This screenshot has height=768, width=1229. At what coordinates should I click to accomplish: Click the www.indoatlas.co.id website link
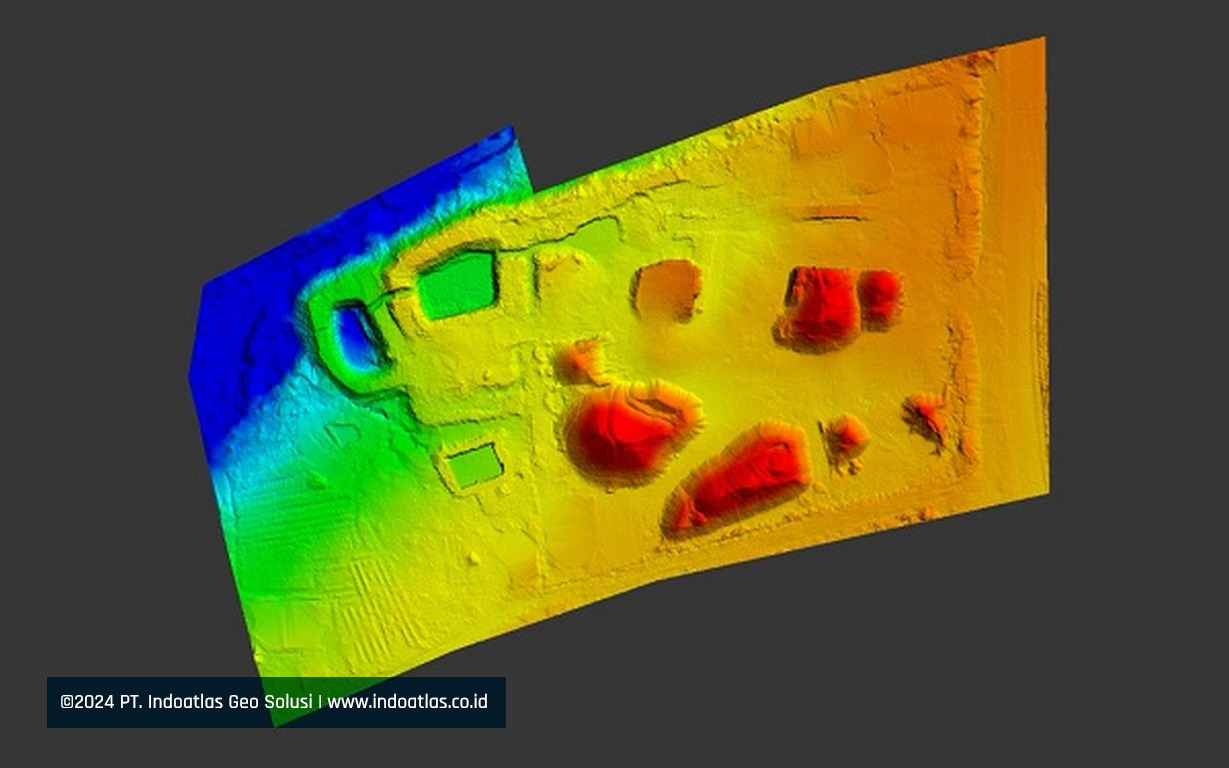408,702
